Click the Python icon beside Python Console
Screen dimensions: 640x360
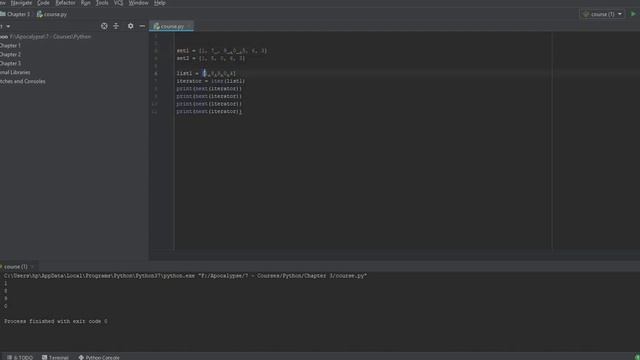81,357
